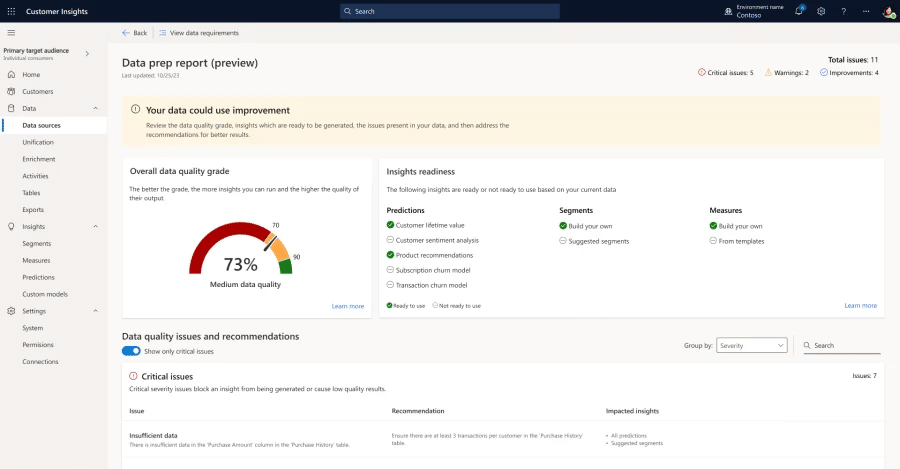Screen dimensions: 900x469
Task: Open Unification in sidebar
Action: [38, 142]
